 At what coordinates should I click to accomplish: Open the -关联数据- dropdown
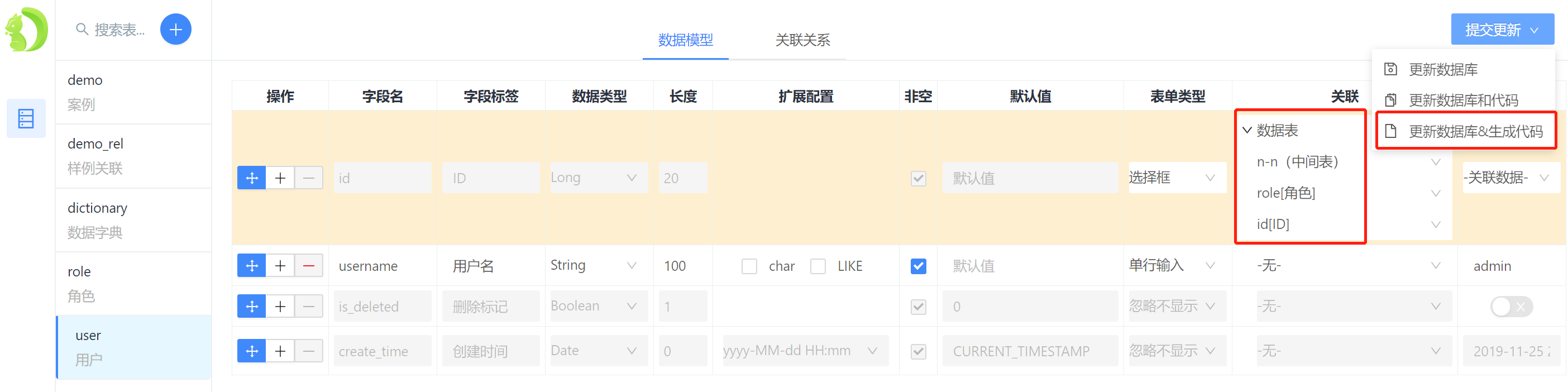tap(1511, 178)
